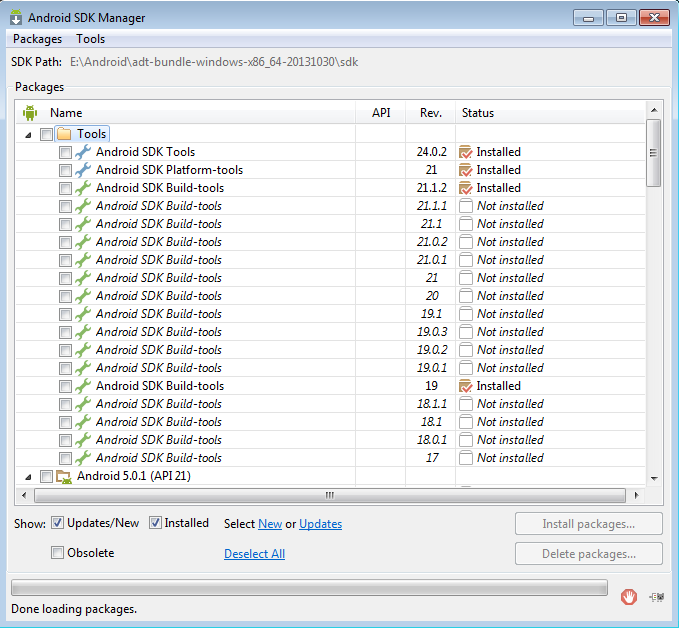Click the horizontal scrollbar left arrow
Screen dimensions: 679x628
(24, 495)
